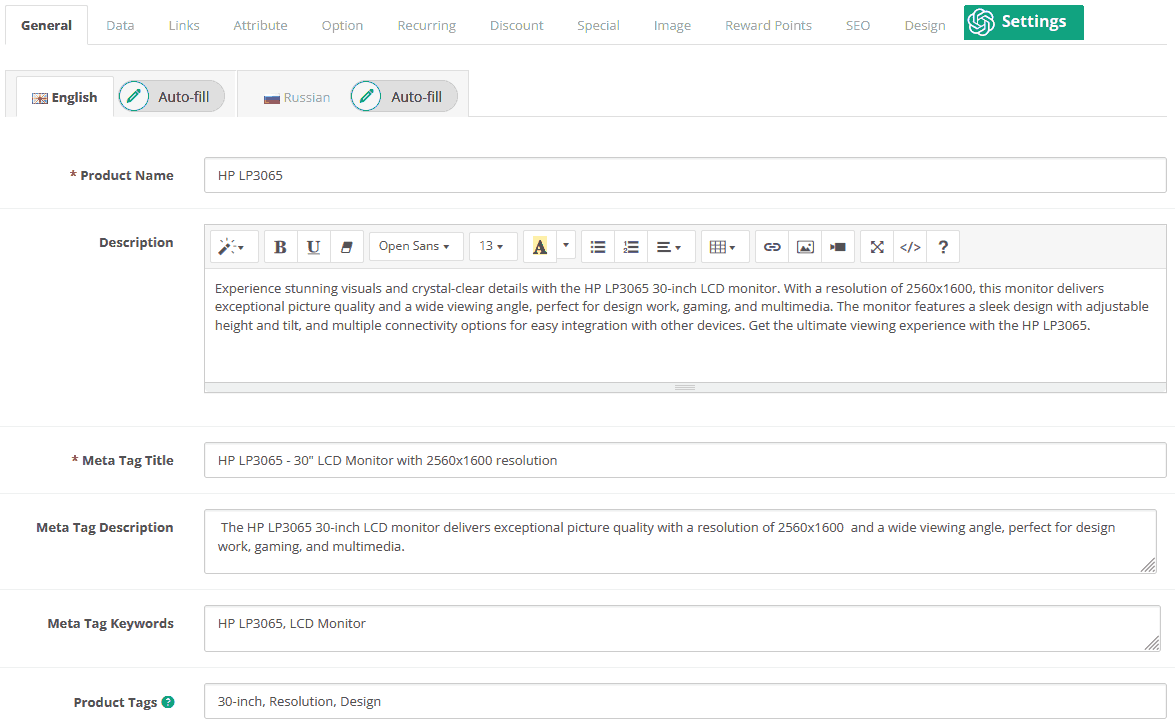The width and height of the screenshot is (1175, 728).
Task: Switch to the Special tab
Action: 598,25
